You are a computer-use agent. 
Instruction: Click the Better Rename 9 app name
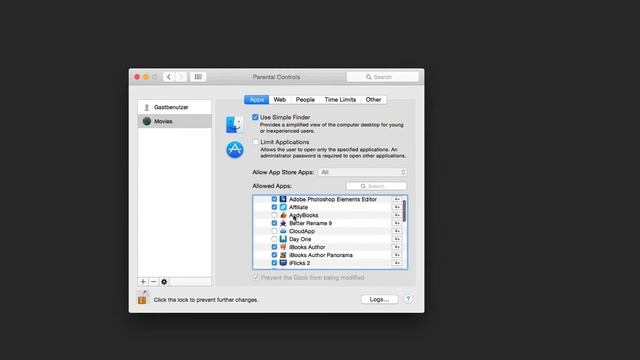(x=310, y=223)
